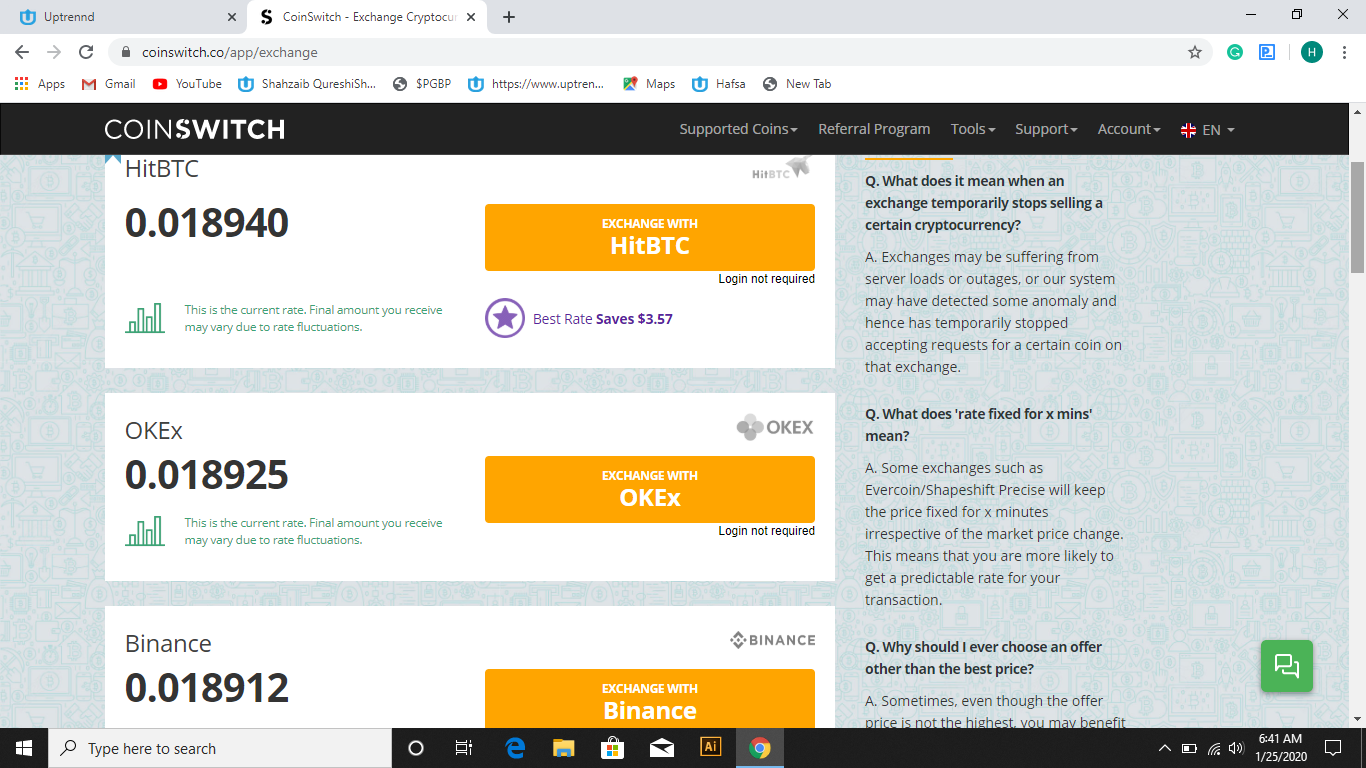1366x768 pixels.
Task: Click Exchange with OKEx button
Action: coord(650,489)
